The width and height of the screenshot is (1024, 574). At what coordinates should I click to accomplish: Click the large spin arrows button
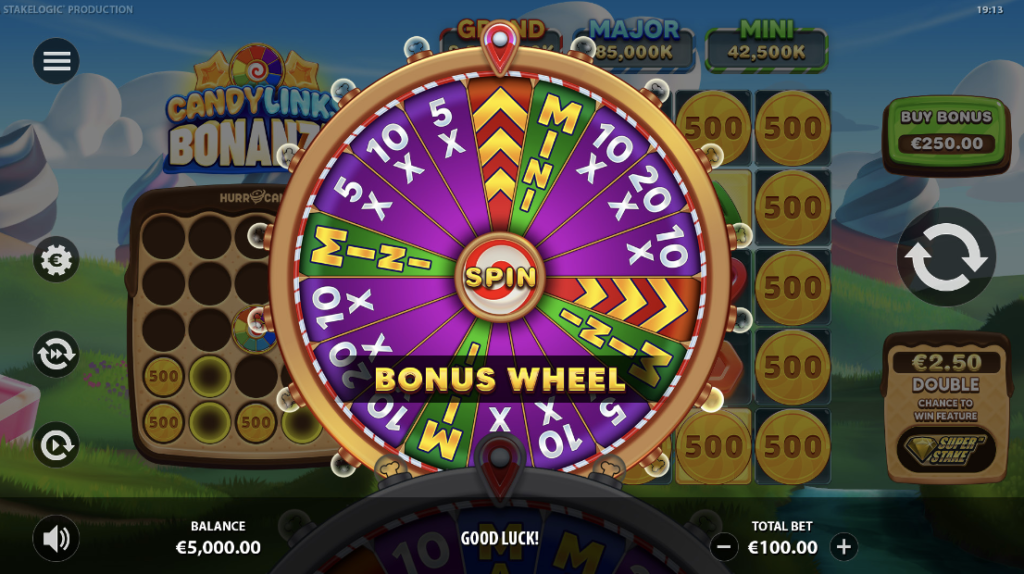pyautogui.click(x=946, y=257)
